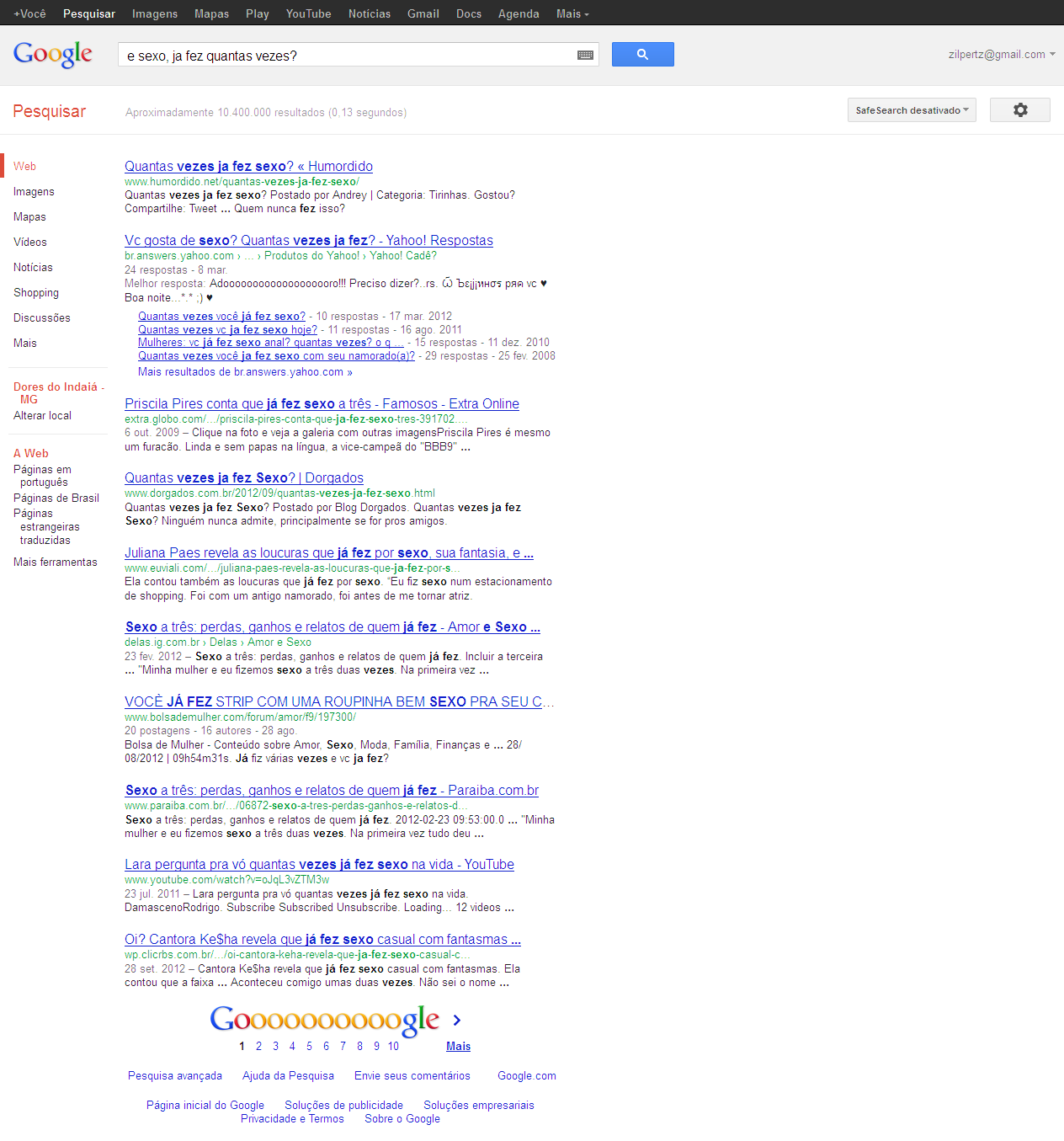
Task: Open Sobre o Google link
Action: tap(402, 1118)
